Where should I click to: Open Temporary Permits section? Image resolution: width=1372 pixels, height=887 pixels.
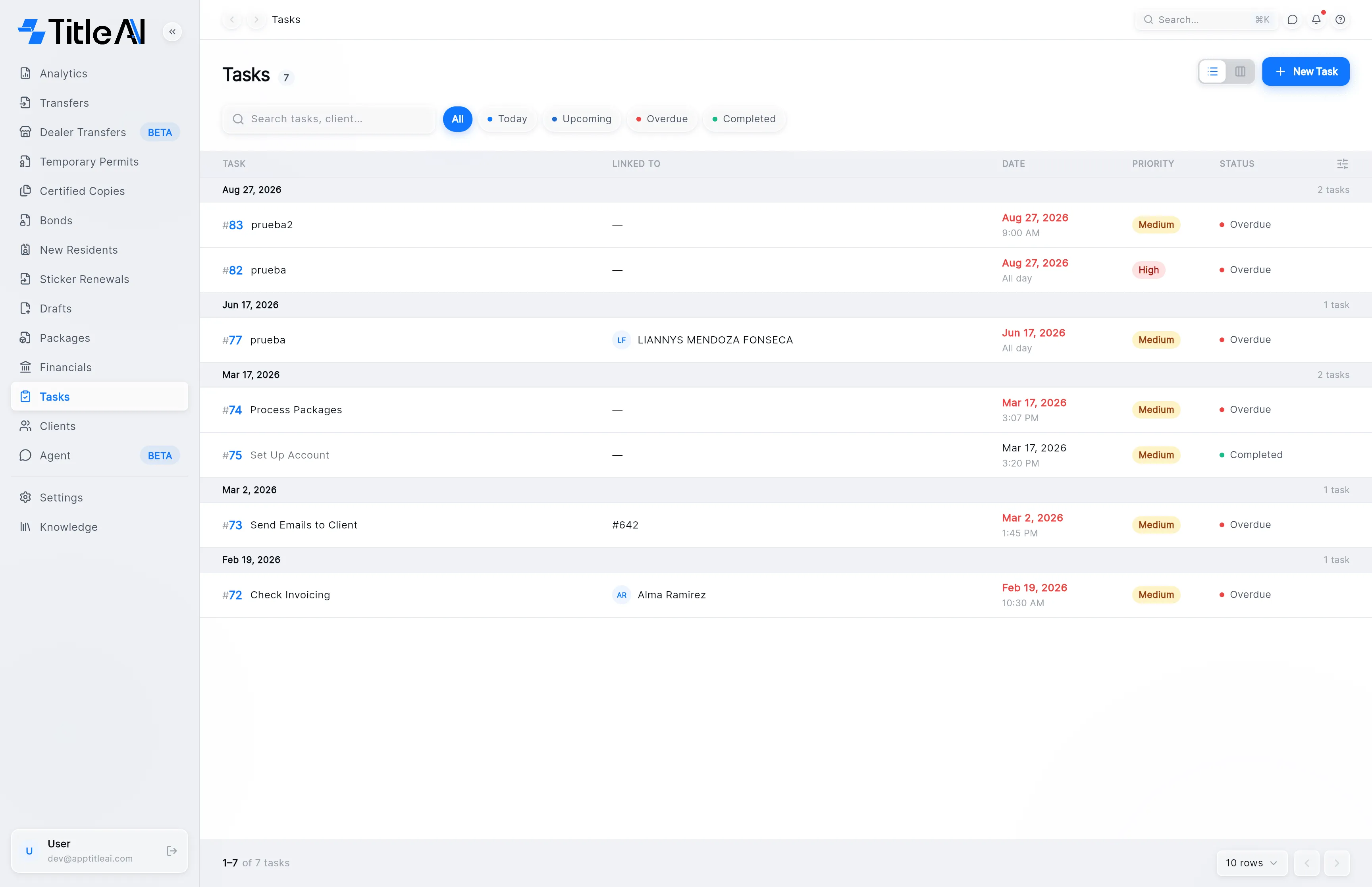coord(100,162)
